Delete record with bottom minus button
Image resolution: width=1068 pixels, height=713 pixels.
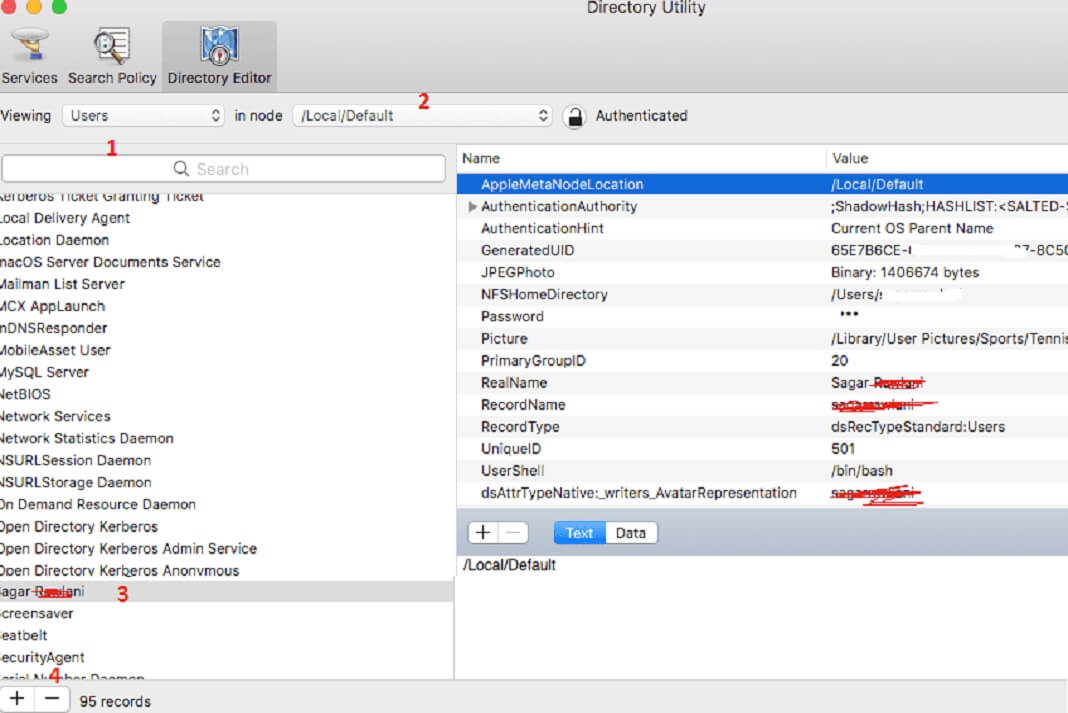coord(52,699)
